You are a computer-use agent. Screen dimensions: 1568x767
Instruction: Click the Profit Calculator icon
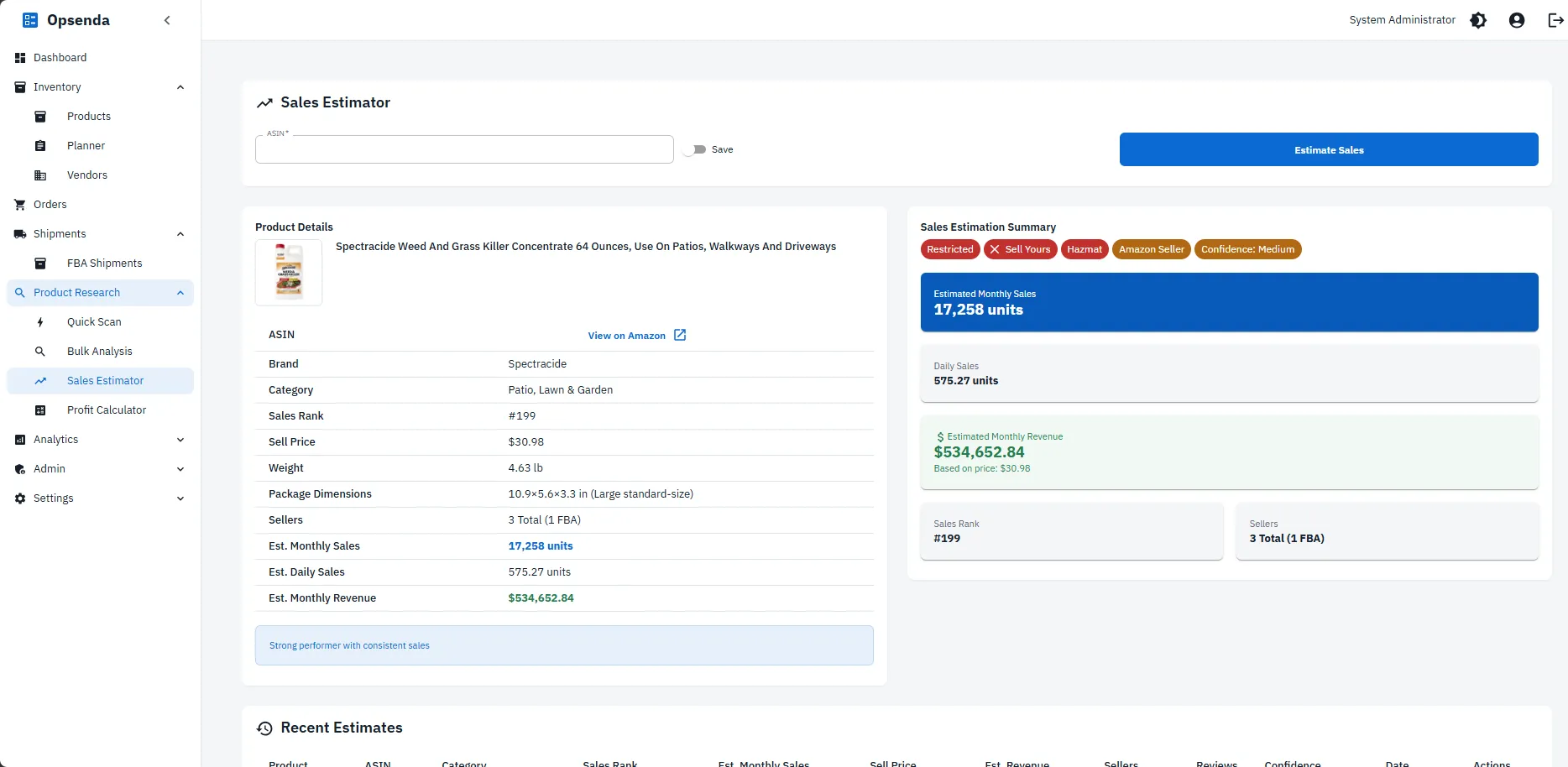tap(40, 410)
